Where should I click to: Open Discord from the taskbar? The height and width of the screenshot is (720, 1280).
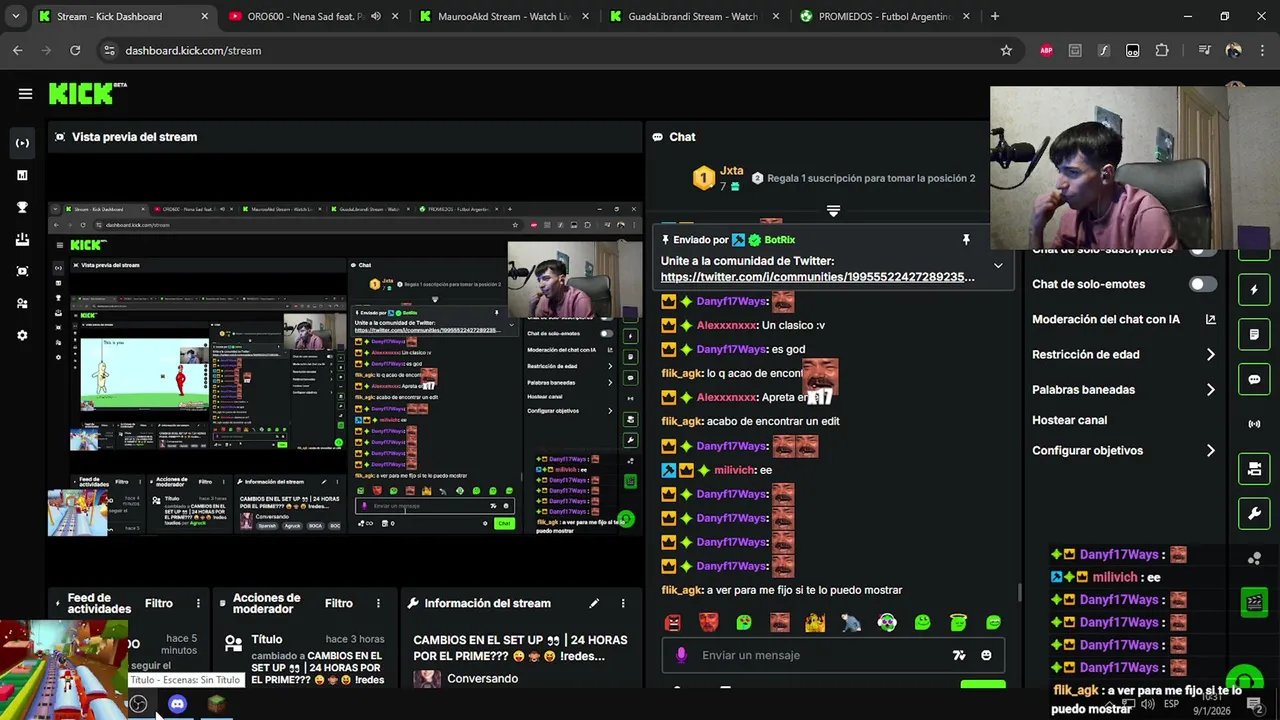(x=177, y=704)
